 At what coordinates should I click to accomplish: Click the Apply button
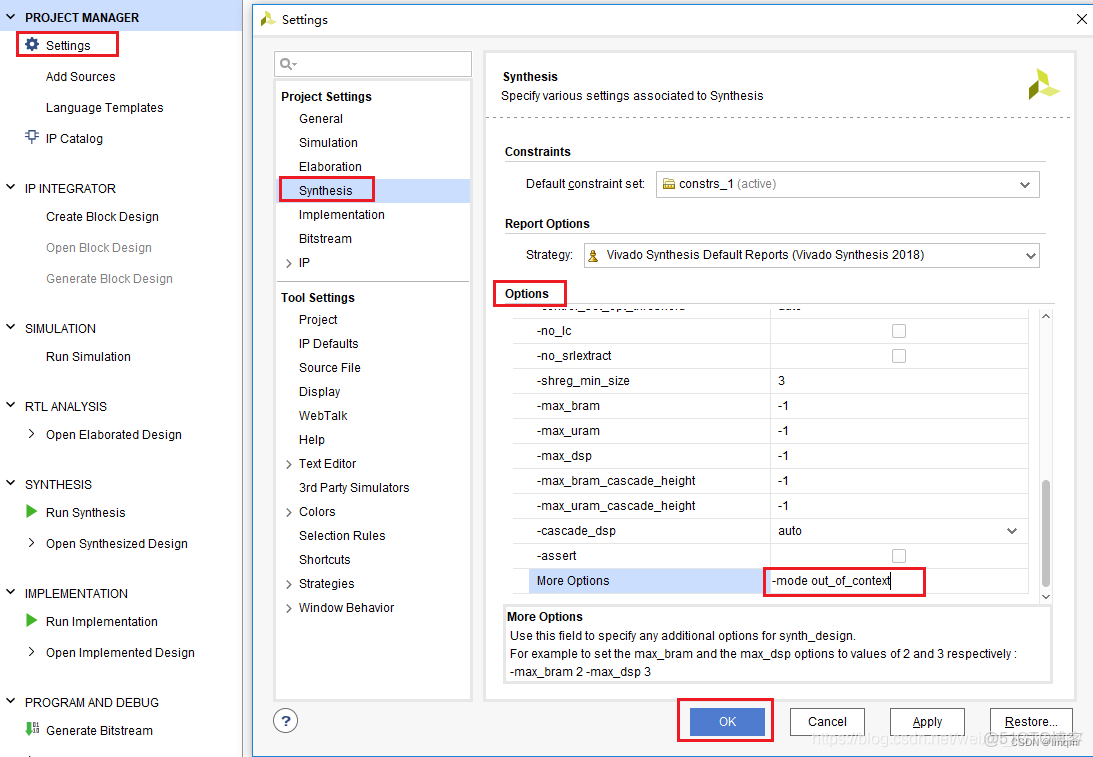[927, 721]
